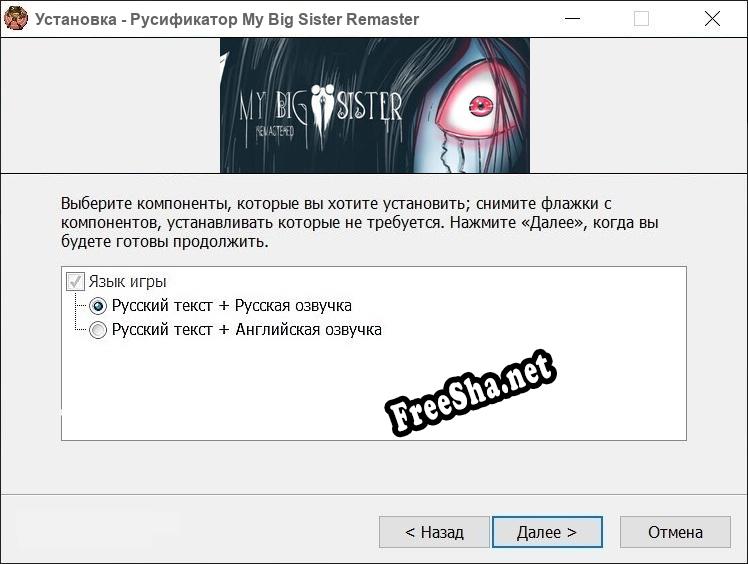This screenshot has width=748, height=564.
Task: Go back with the Назад button
Action: pos(434,532)
